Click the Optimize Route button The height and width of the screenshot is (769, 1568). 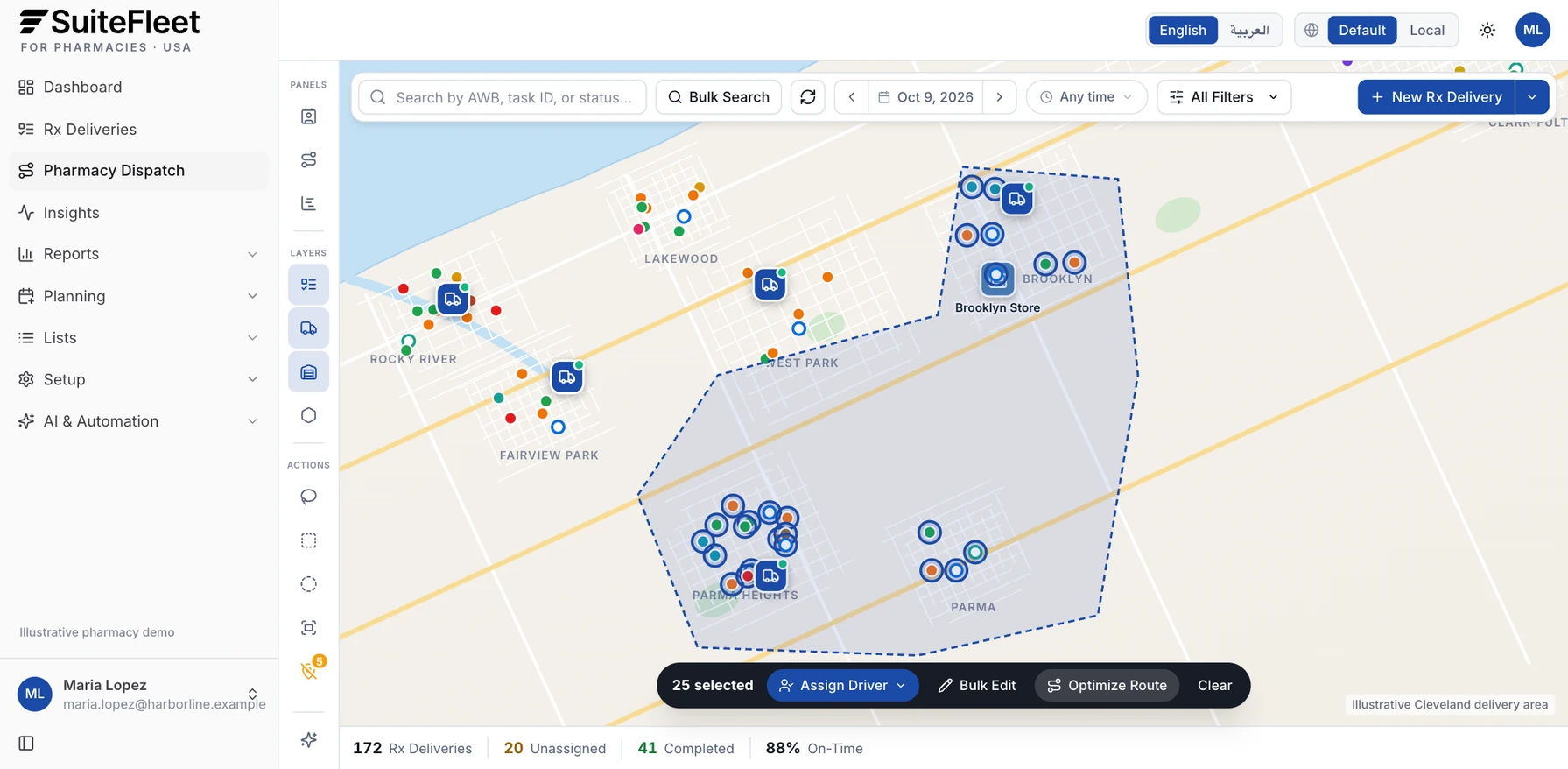[x=1107, y=686]
